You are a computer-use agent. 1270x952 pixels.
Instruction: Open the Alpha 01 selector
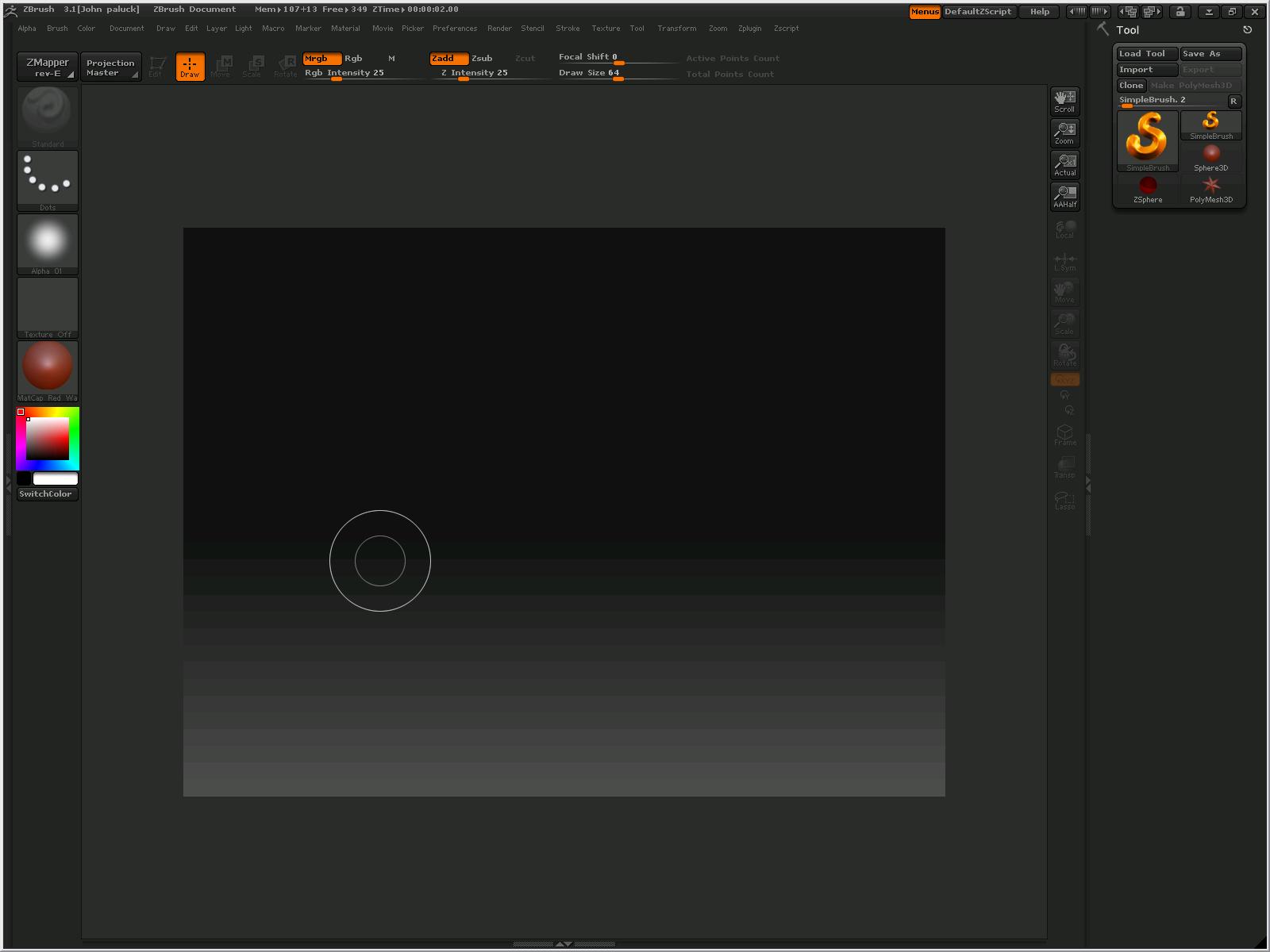[x=47, y=242]
